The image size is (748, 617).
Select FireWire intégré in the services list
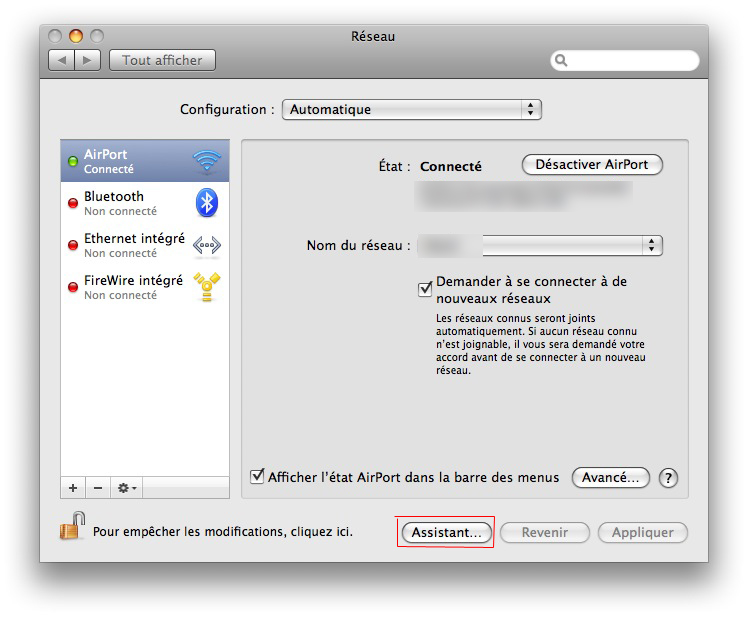pos(145,287)
